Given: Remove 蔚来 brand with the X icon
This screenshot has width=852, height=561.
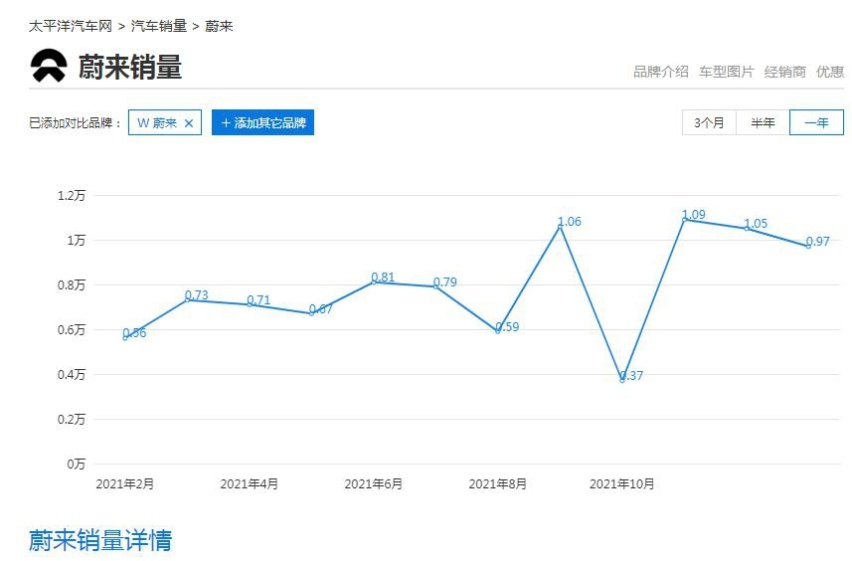Looking at the screenshot, I should (189, 123).
